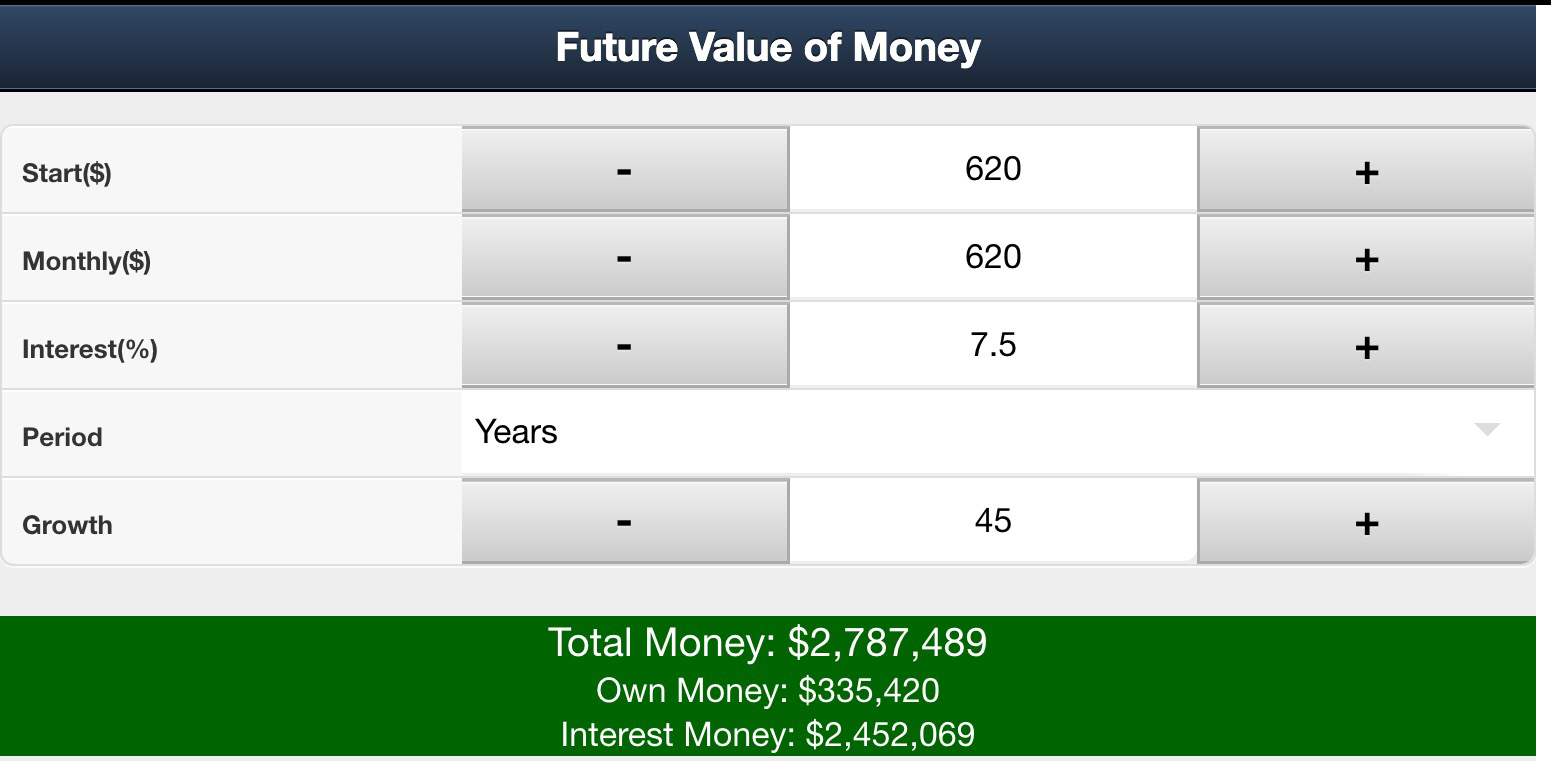
Task: Increase the Start($) amount with plus
Action: [x=1365, y=171]
